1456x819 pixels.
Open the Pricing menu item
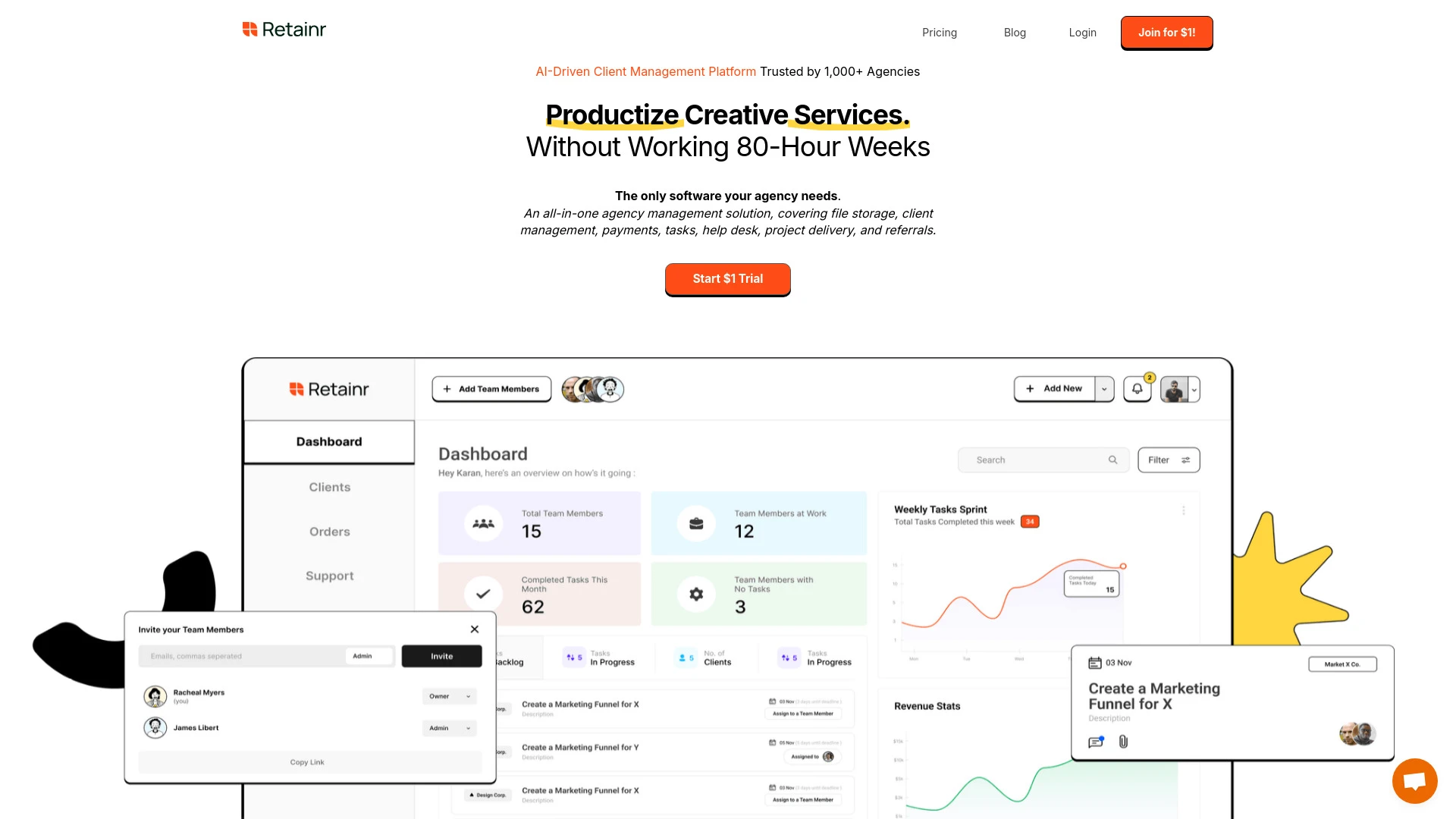click(x=939, y=32)
